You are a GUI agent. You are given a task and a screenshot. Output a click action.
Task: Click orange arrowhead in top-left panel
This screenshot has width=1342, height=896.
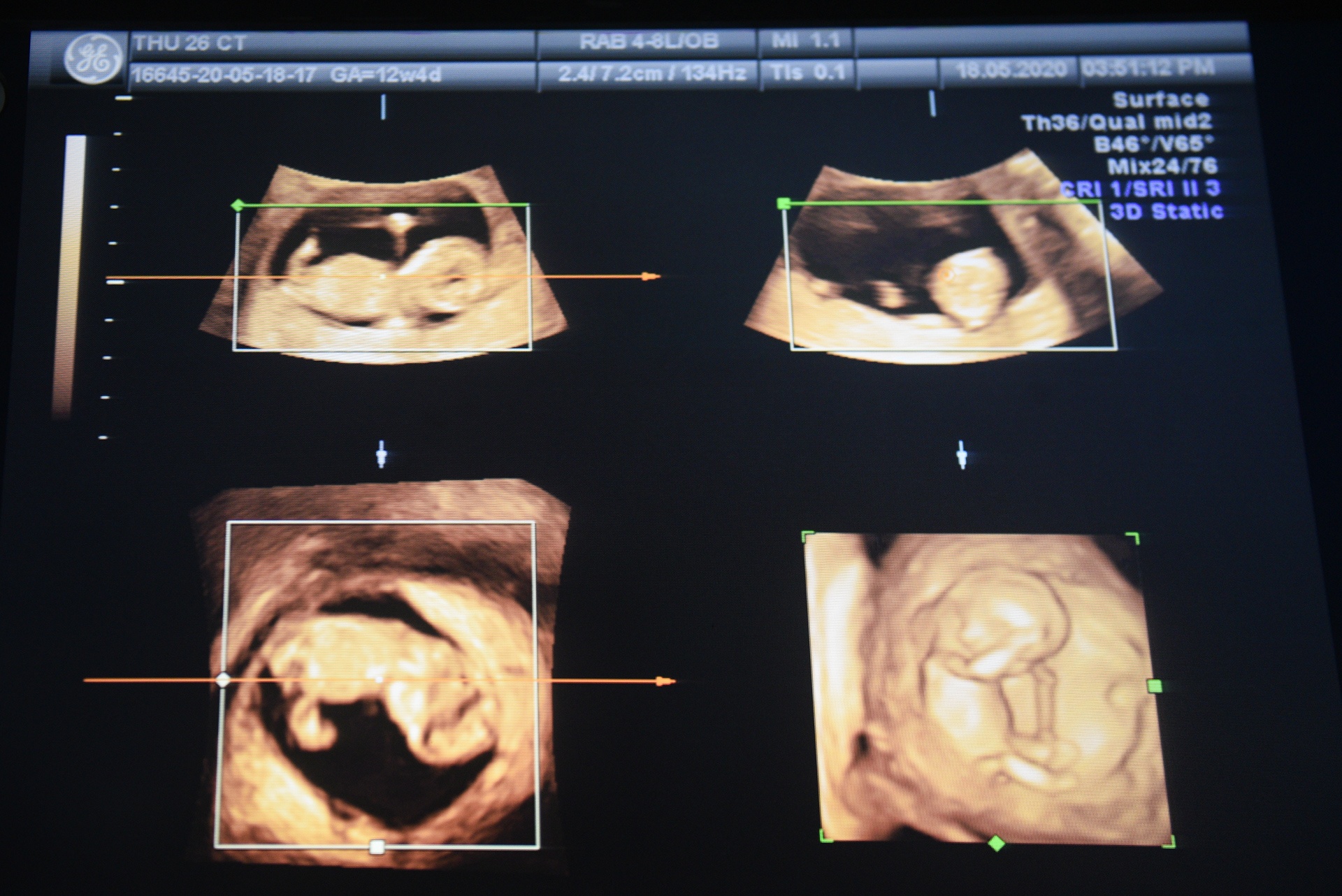click(x=651, y=277)
